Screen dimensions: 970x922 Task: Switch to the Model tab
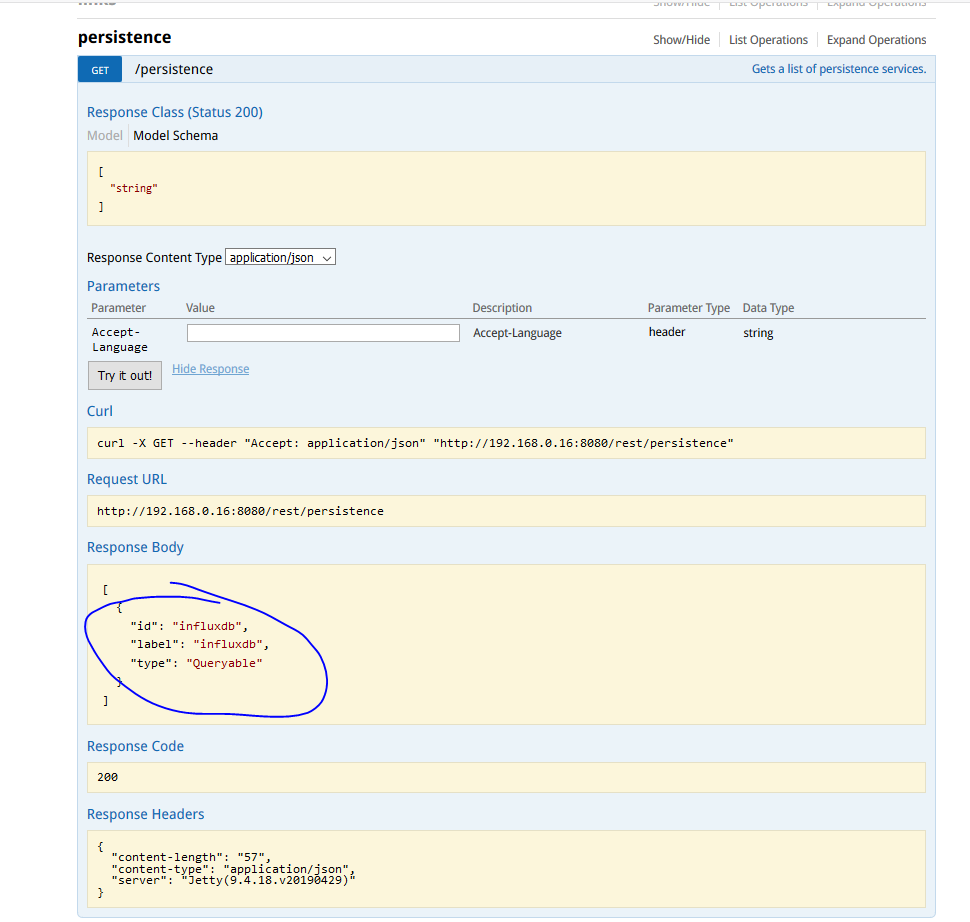coord(104,136)
